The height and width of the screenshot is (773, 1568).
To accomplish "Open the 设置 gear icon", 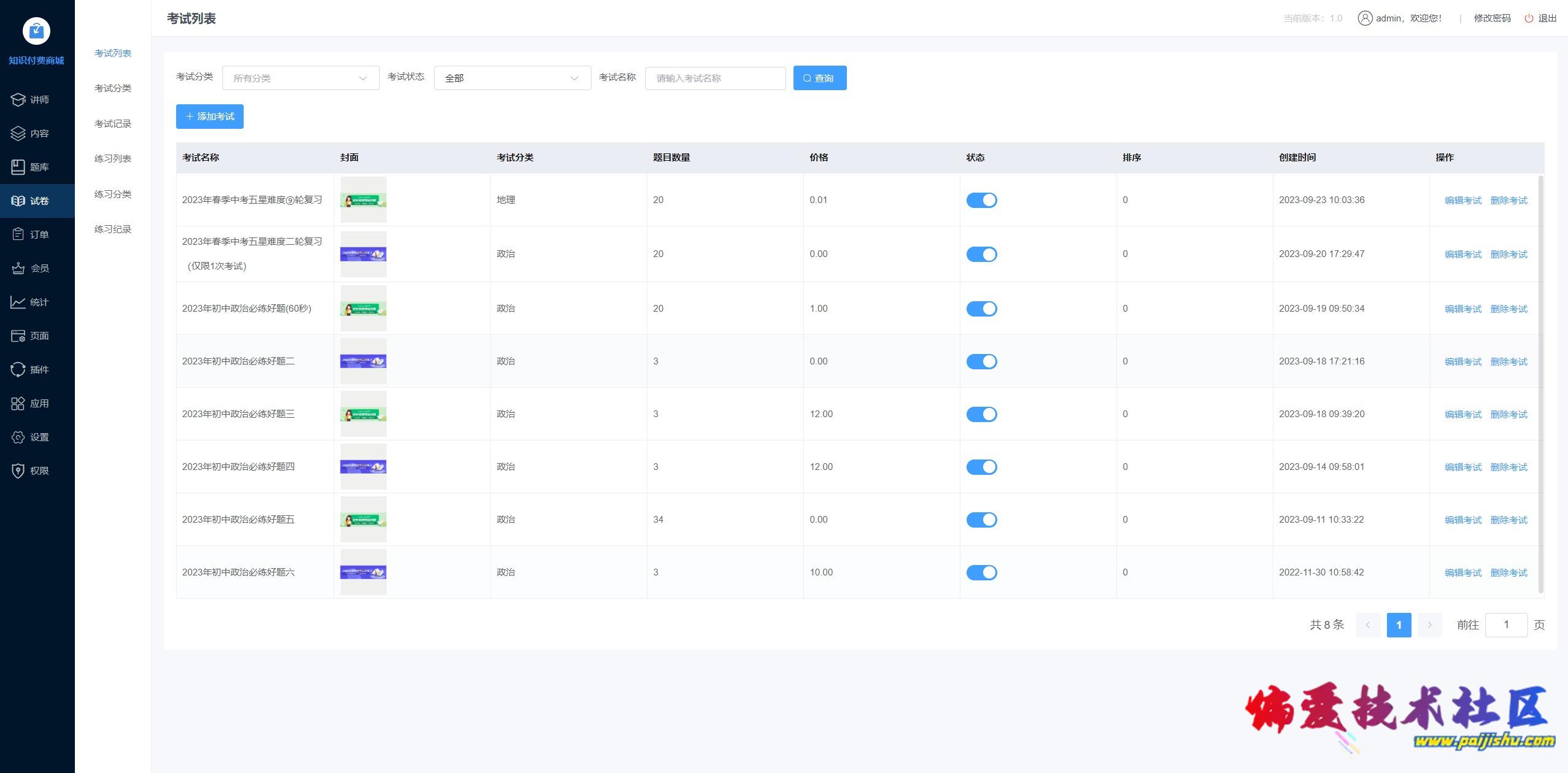I will click(x=18, y=437).
